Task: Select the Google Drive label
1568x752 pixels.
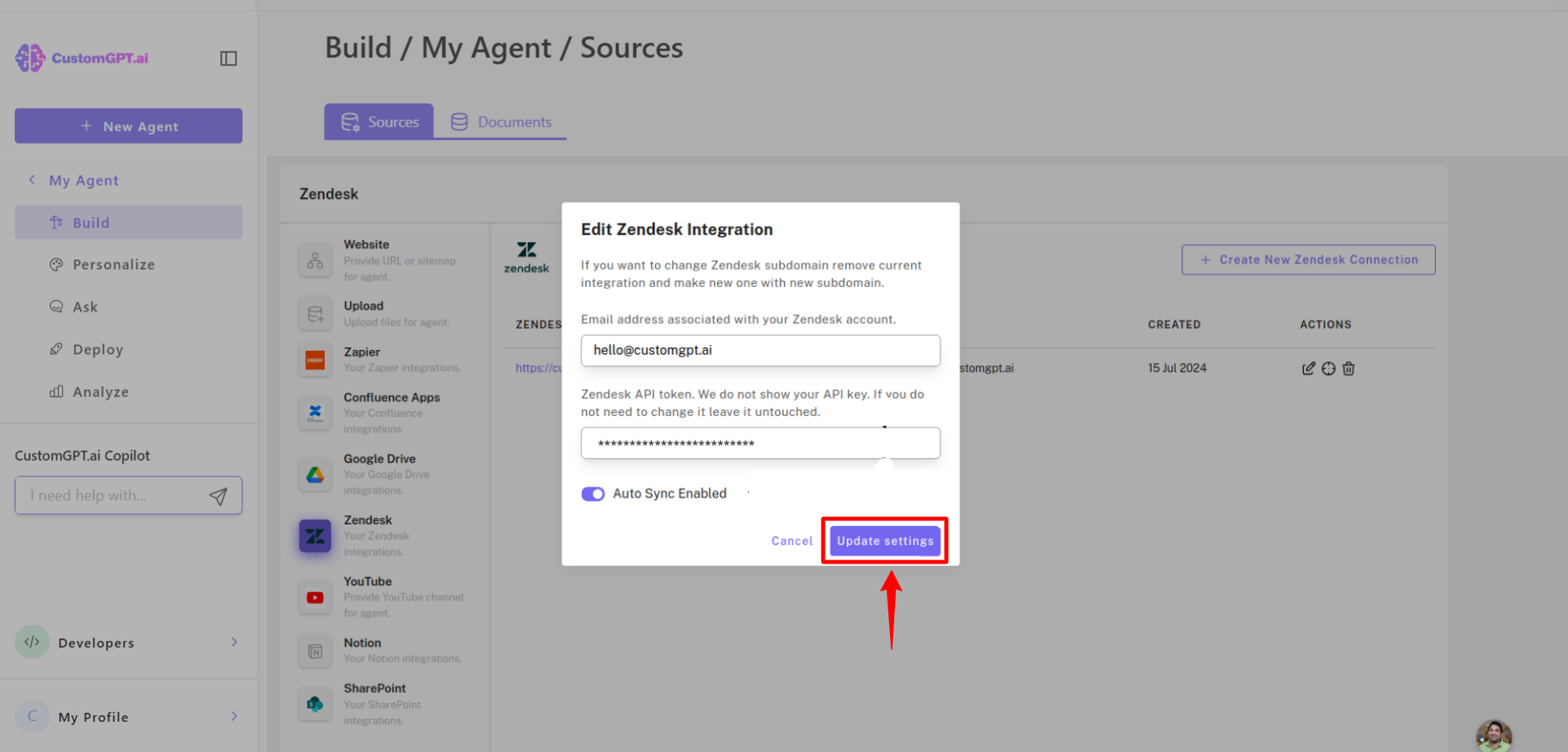Action: 379,458
